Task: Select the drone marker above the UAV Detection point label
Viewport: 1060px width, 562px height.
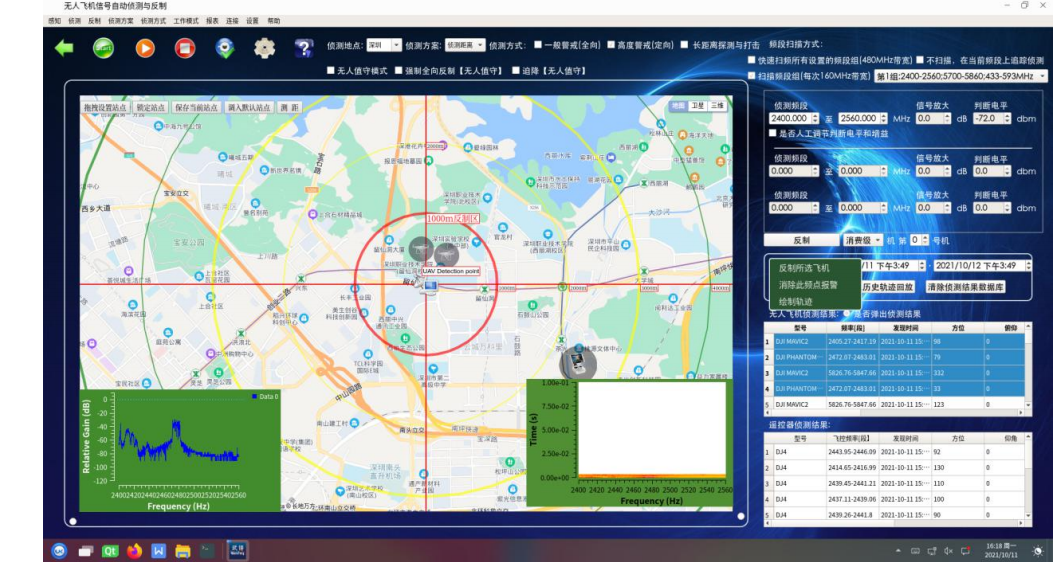Action: coord(445,254)
